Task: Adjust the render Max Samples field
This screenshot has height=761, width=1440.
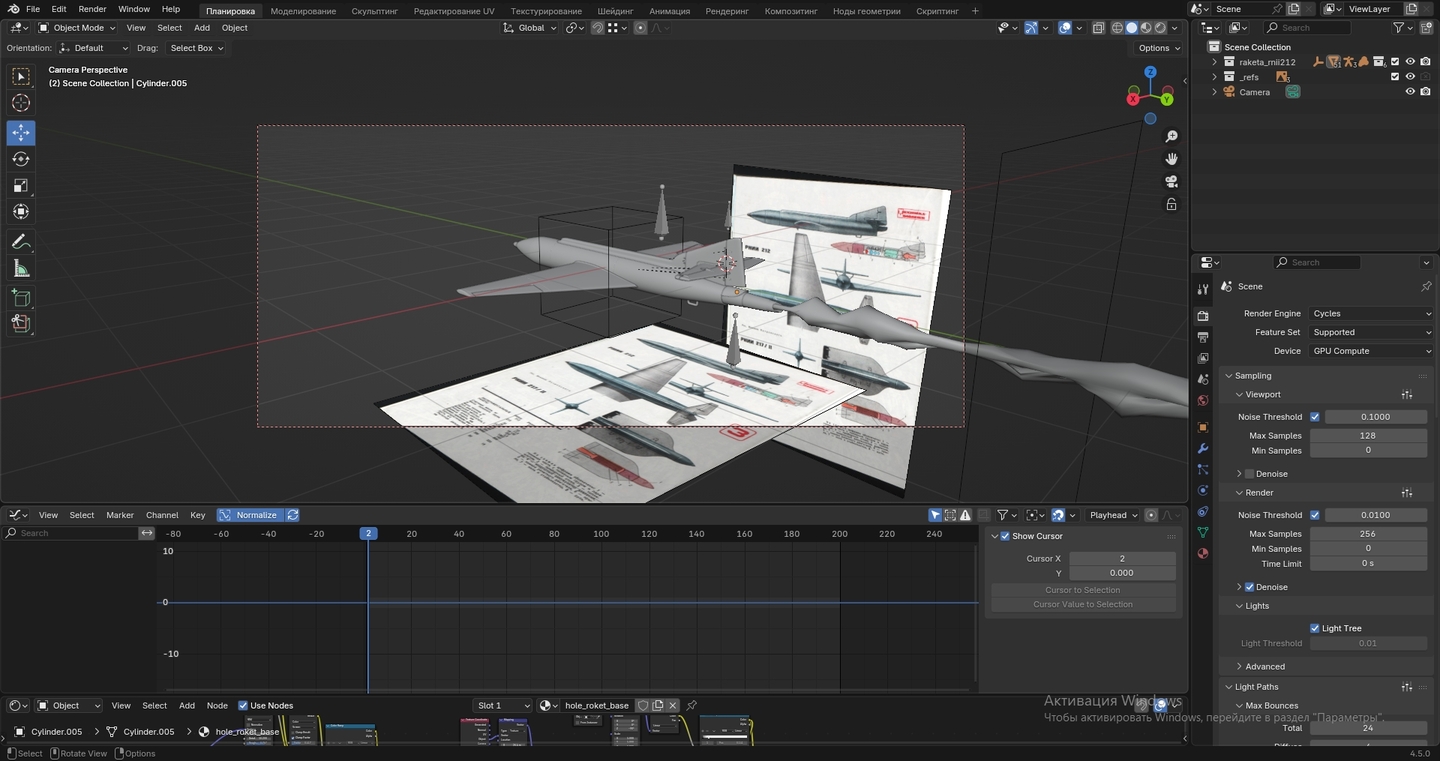Action: point(1367,534)
